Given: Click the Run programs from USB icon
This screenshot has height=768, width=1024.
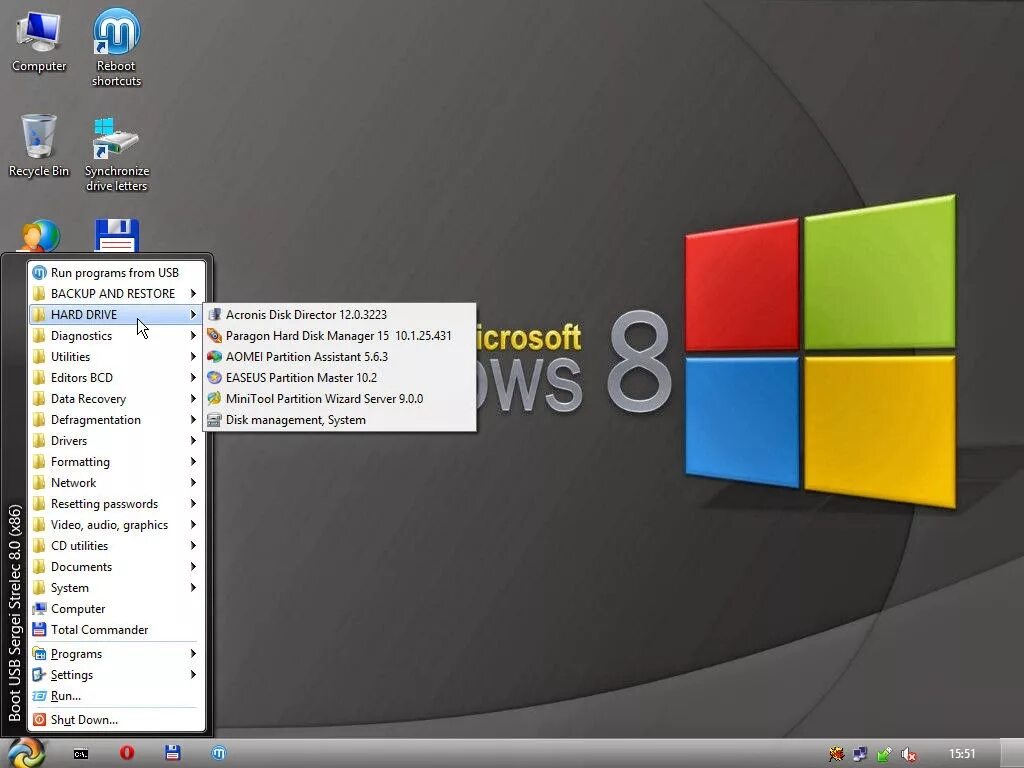Looking at the screenshot, I should 39,272.
